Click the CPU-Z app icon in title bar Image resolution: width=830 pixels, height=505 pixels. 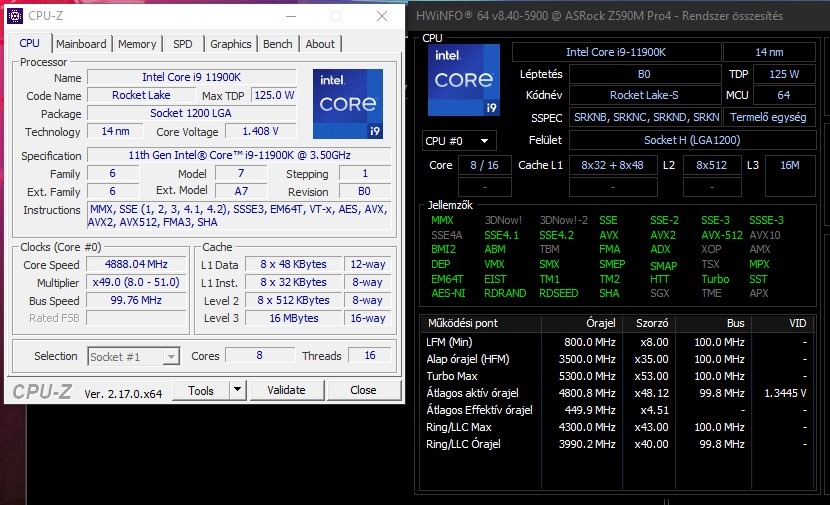coord(15,16)
